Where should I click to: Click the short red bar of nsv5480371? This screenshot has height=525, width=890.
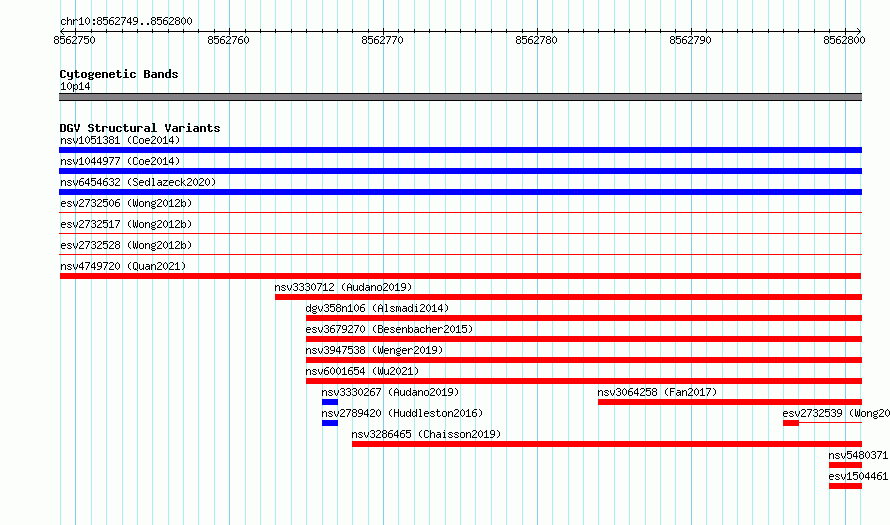[x=845, y=465]
